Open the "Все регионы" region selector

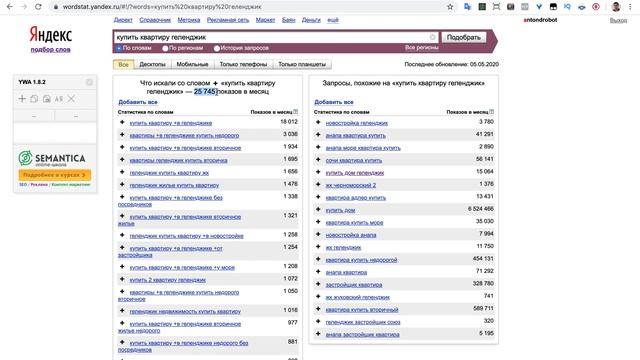(421, 48)
